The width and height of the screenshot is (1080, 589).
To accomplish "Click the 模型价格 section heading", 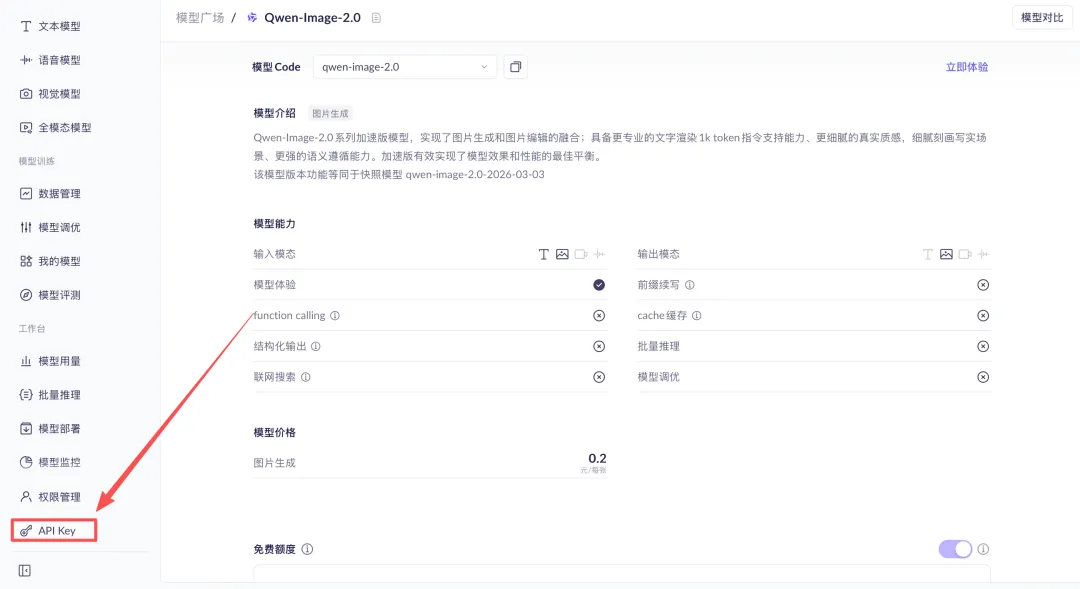I will click(274, 433).
